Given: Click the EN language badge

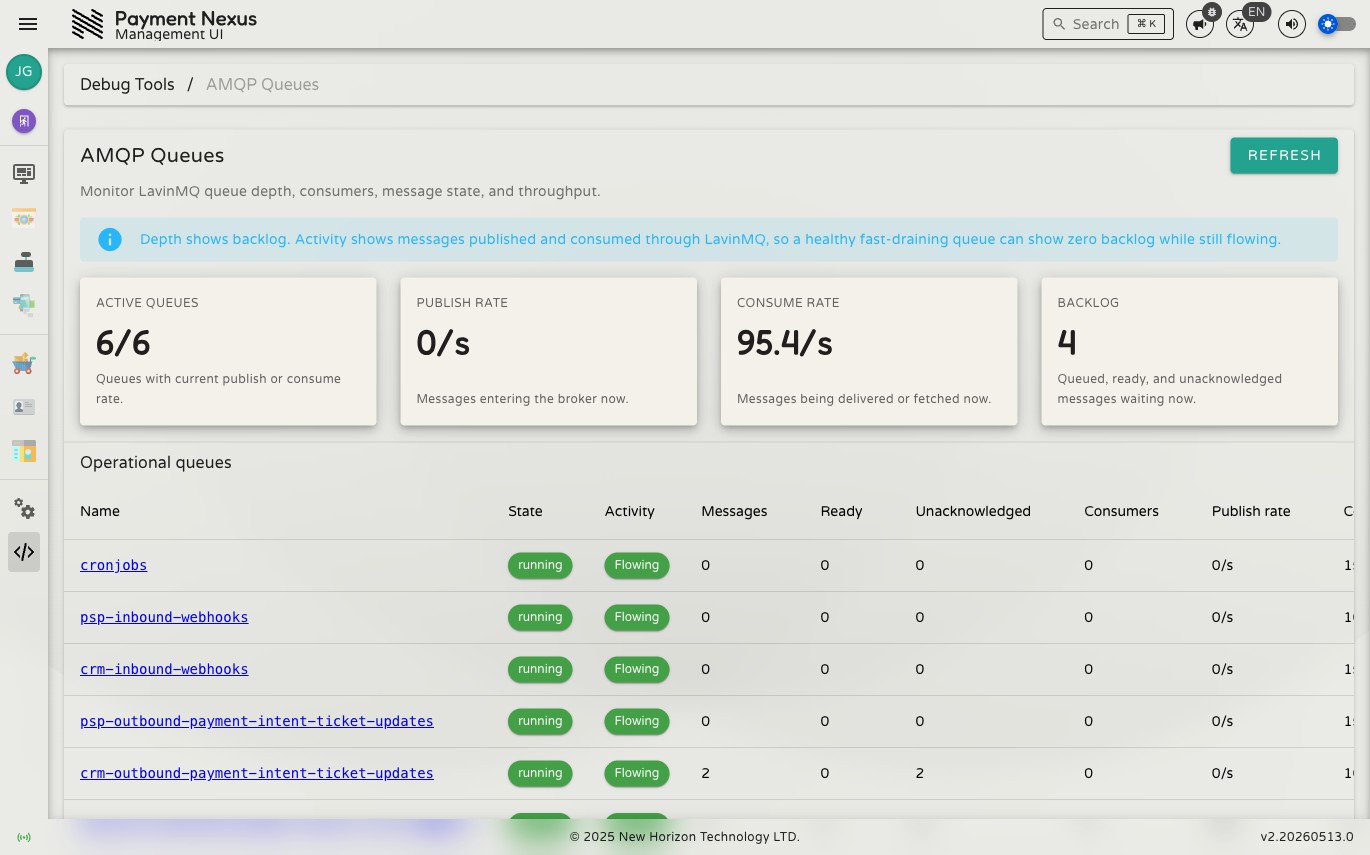Looking at the screenshot, I should 1257,12.
